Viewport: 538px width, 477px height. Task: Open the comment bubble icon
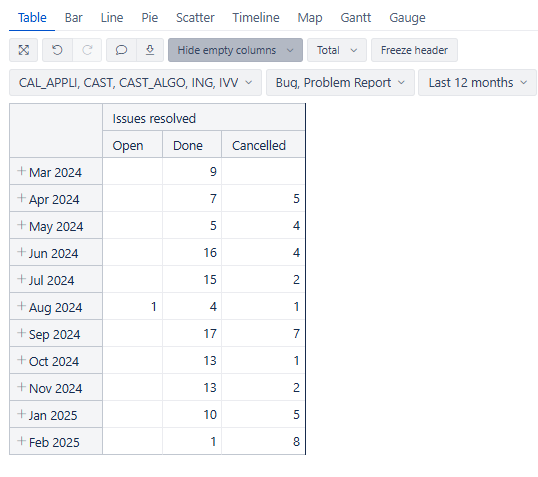click(x=121, y=50)
